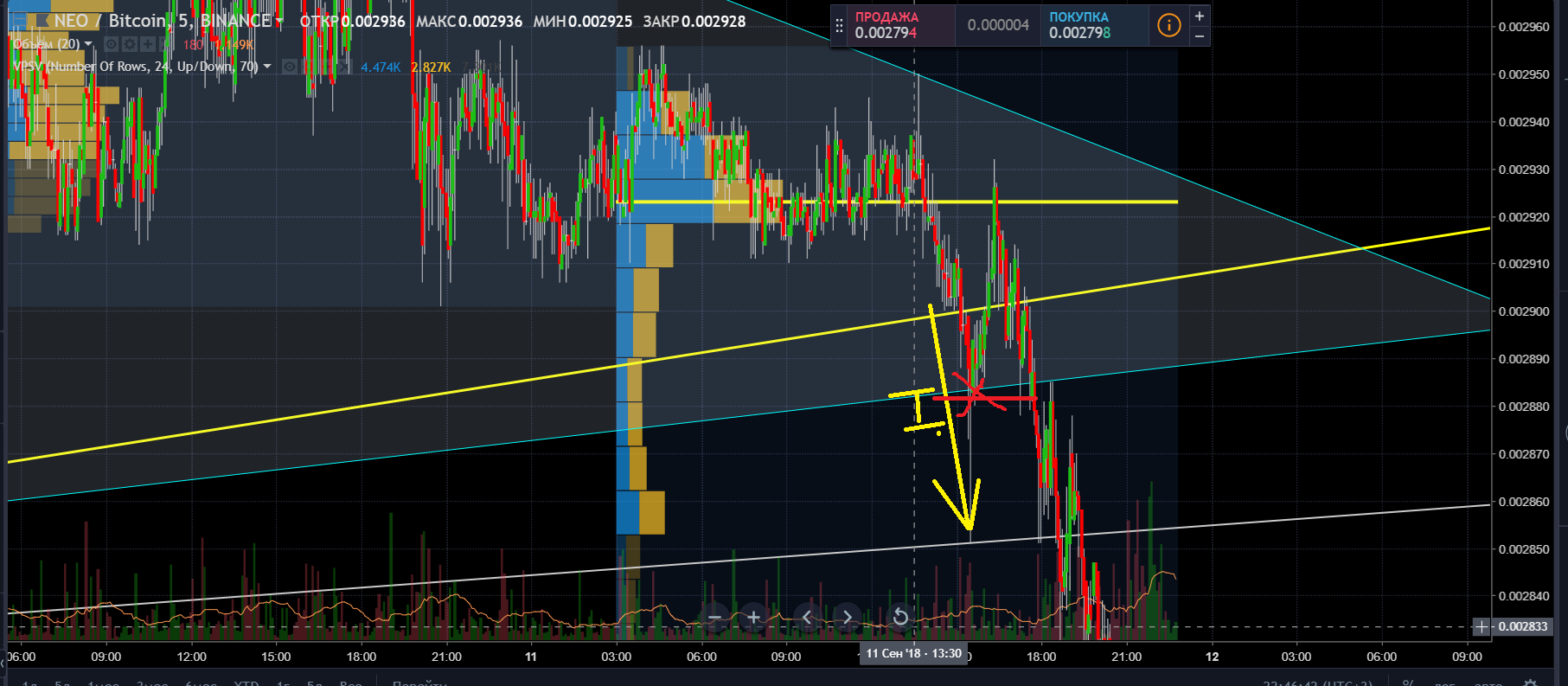Open the NEO / Bitcoin symbol dropdown arrow
Image resolution: width=1568 pixels, height=686 pixels.
pos(280,21)
